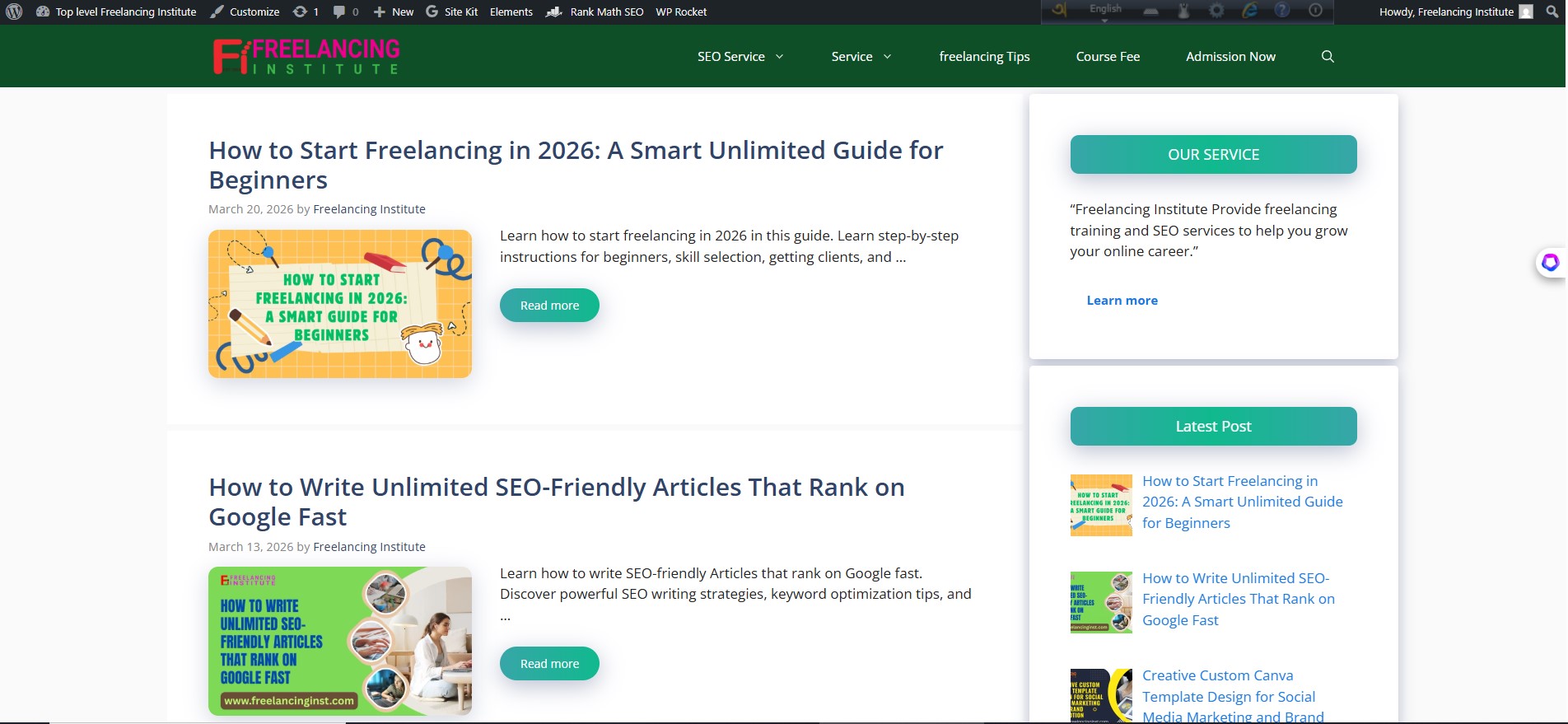Click Top level Freelancing Institute site name
Screen dimensions: 1568x724
click(x=126, y=12)
